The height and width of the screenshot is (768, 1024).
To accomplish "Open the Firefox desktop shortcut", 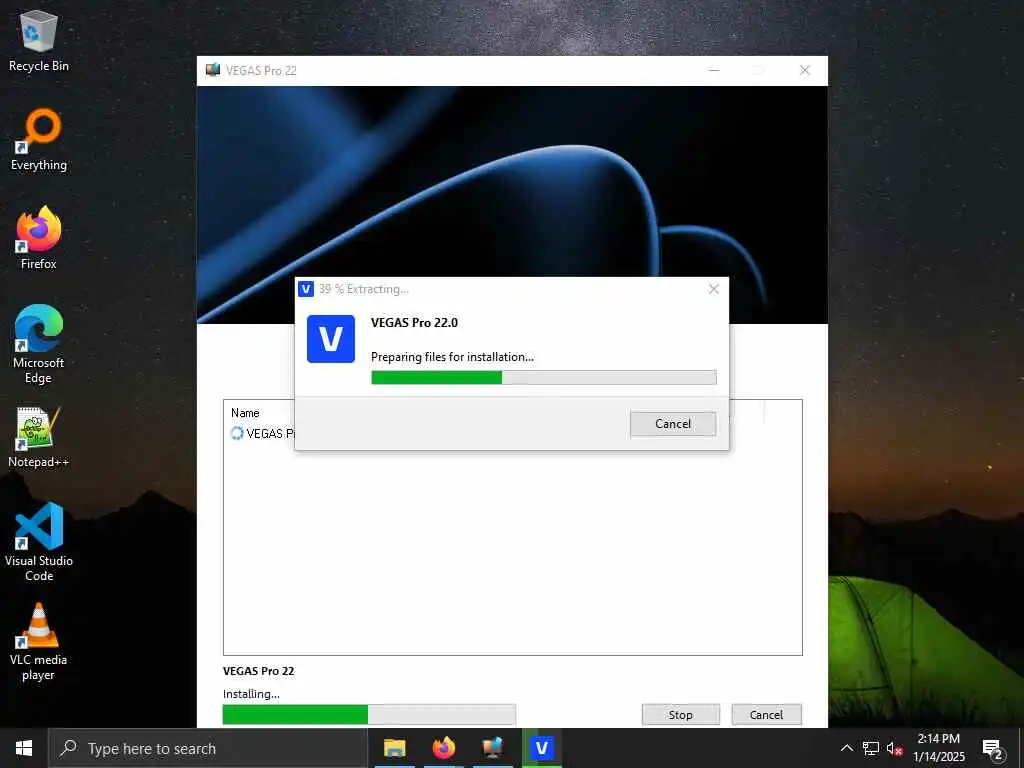I will click(39, 238).
